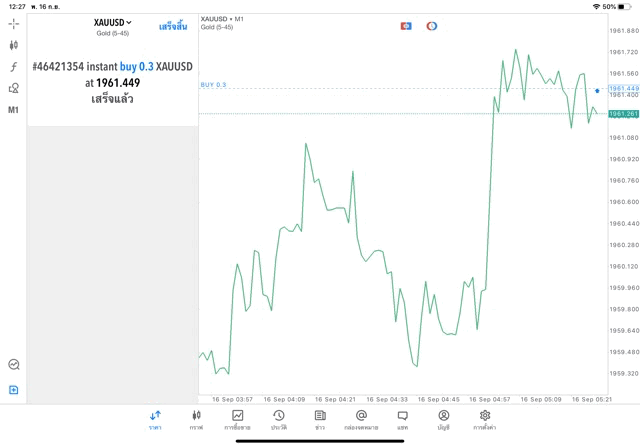
Task: Open the ราคา quotes tab
Action: click(155, 420)
